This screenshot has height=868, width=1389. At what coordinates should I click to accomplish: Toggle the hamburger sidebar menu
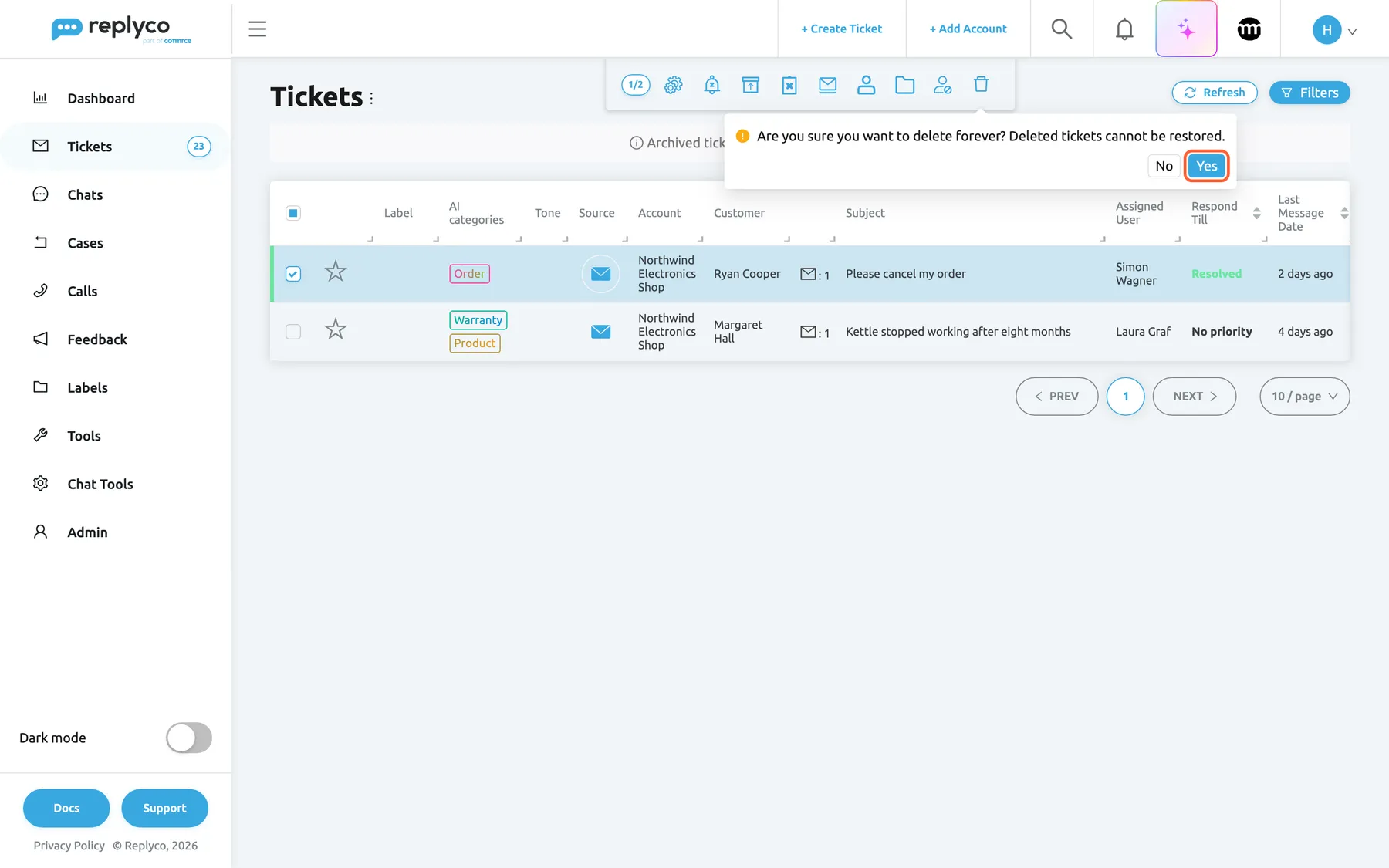(x=258, y=29)
